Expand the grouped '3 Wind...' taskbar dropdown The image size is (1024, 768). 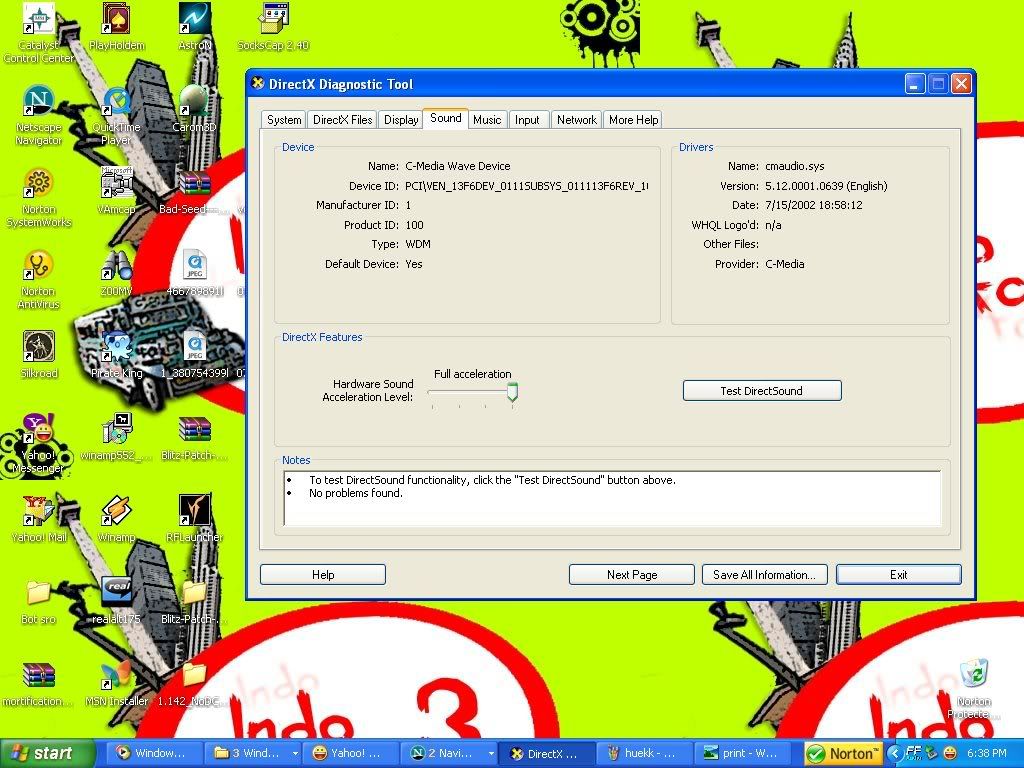(x=295, y=754)
